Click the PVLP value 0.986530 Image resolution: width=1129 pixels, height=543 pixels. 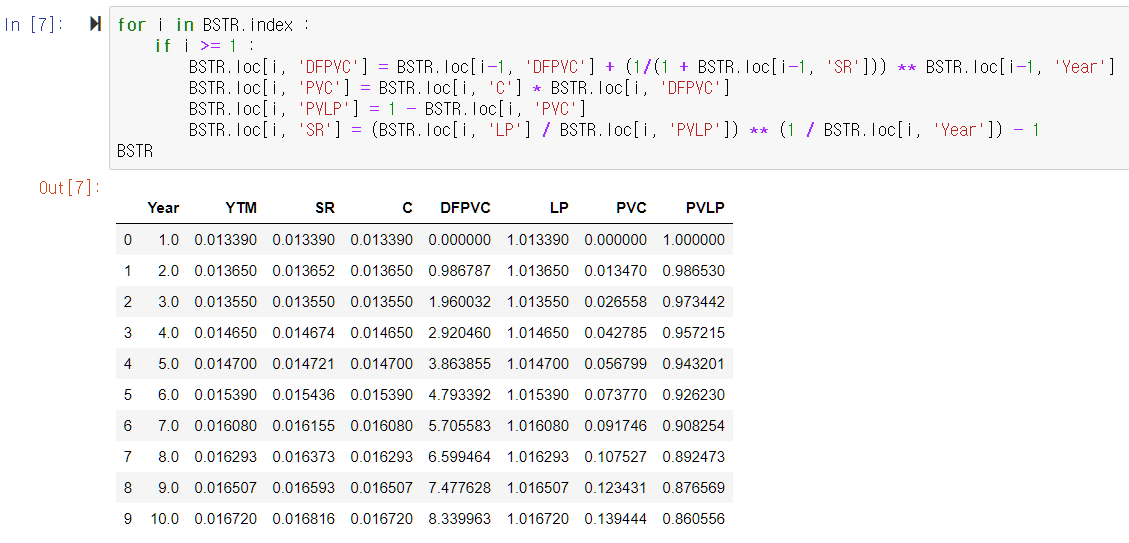tap(693, 271)
